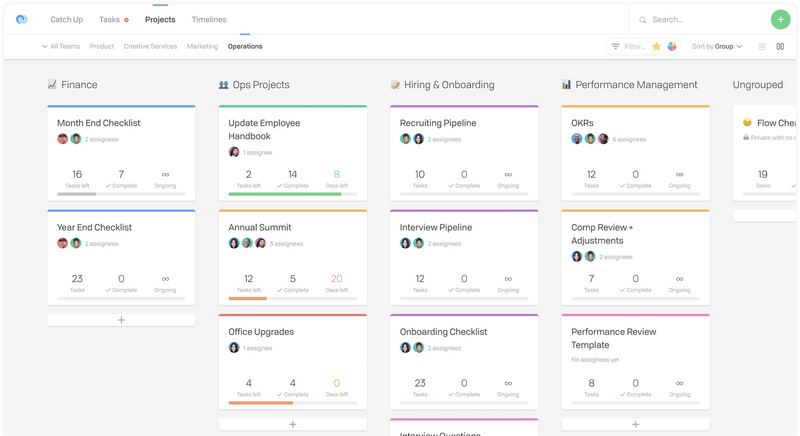Select the Marketing team filter
Image resolution: width=800 pixels, height=436 pixels.
(x=202, y=46)
